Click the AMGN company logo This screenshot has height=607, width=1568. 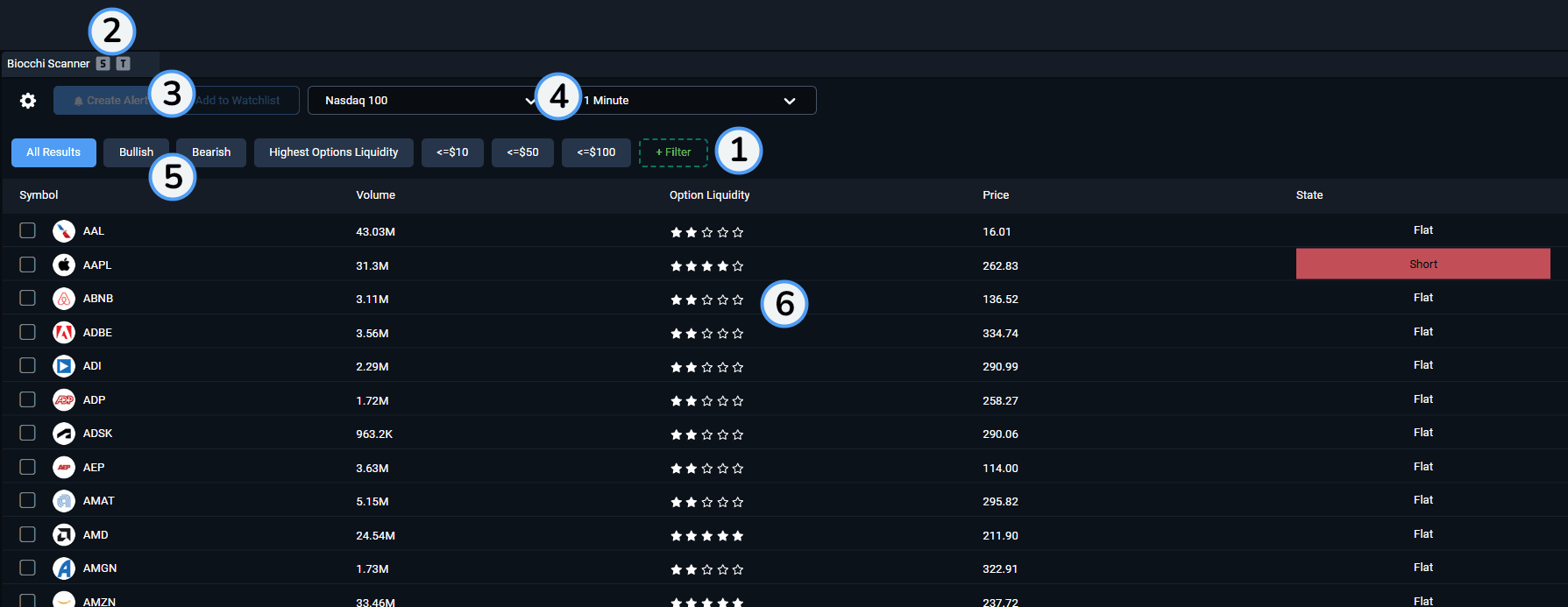point(64,568)
